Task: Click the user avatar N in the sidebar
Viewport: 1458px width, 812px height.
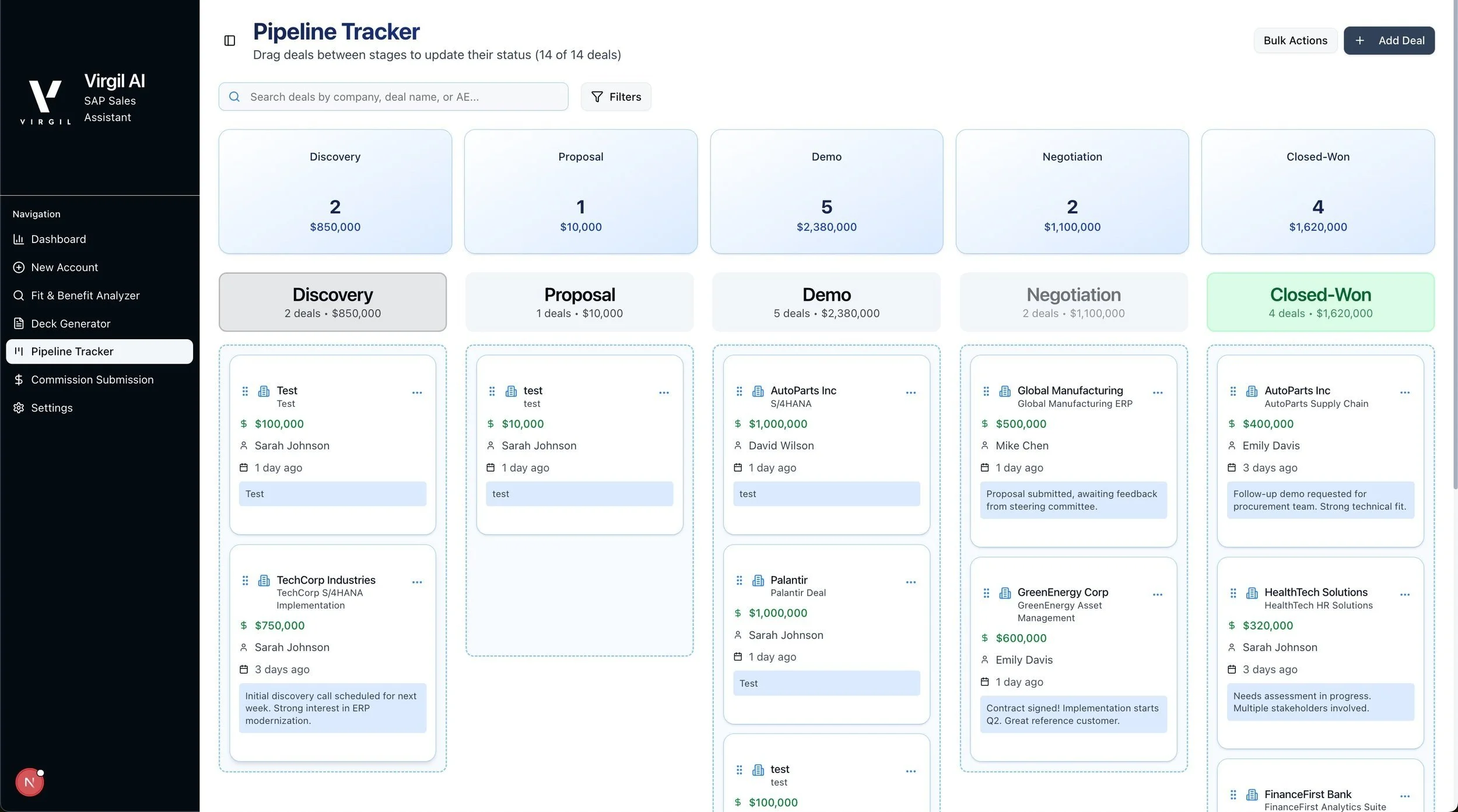Action: click(29, 782)
